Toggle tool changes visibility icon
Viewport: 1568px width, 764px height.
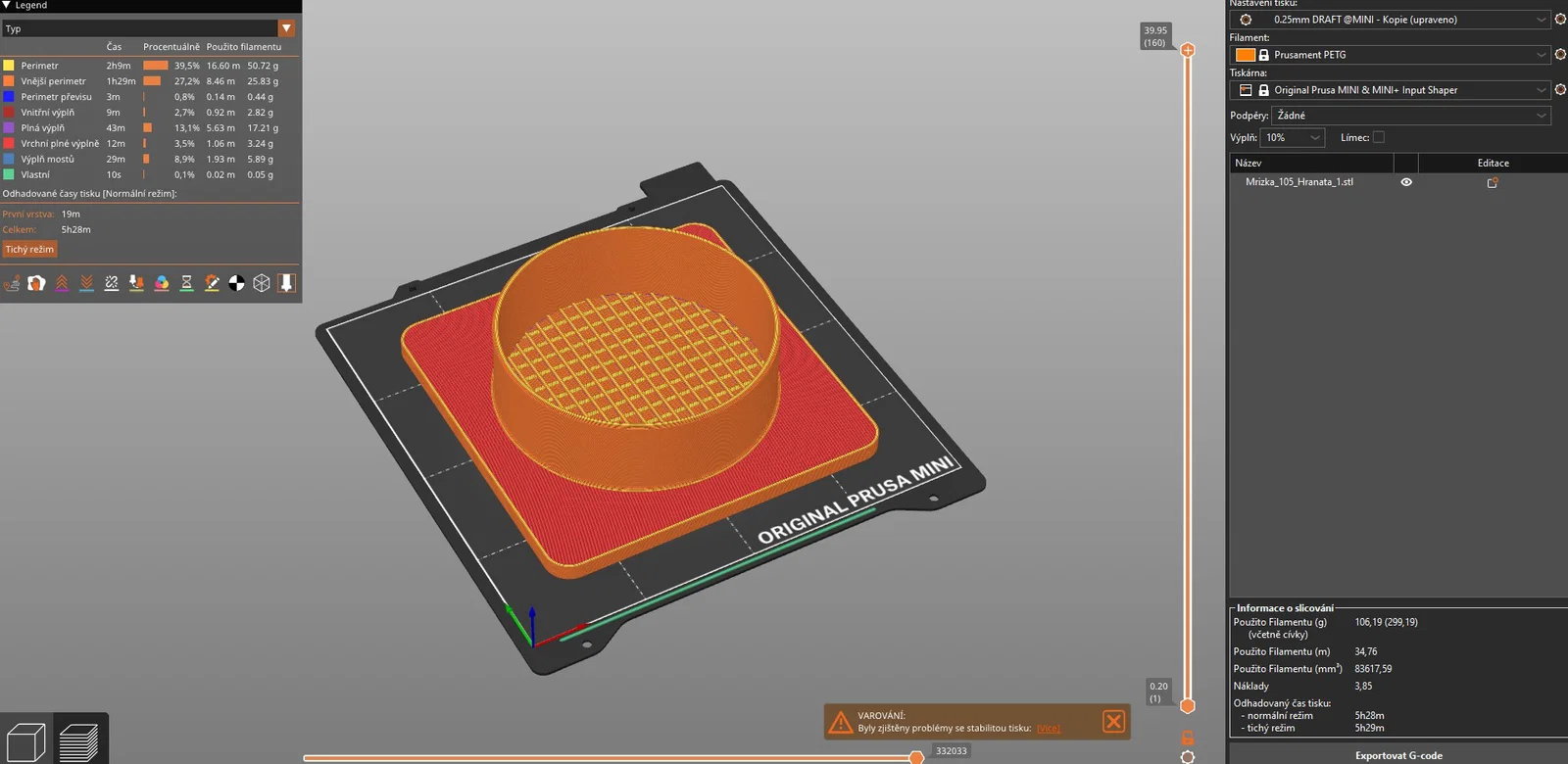pos(136,283)
